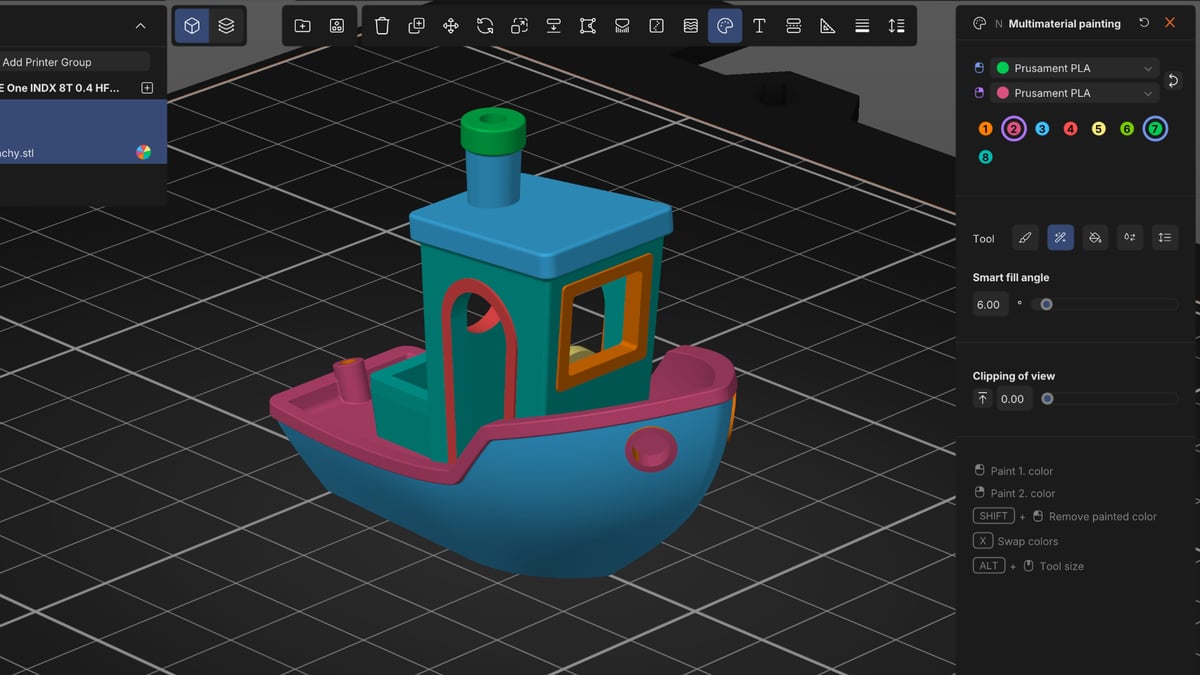Click the smart fill angle value field
The image size is (1200, 675).
[x=988, y=305]
